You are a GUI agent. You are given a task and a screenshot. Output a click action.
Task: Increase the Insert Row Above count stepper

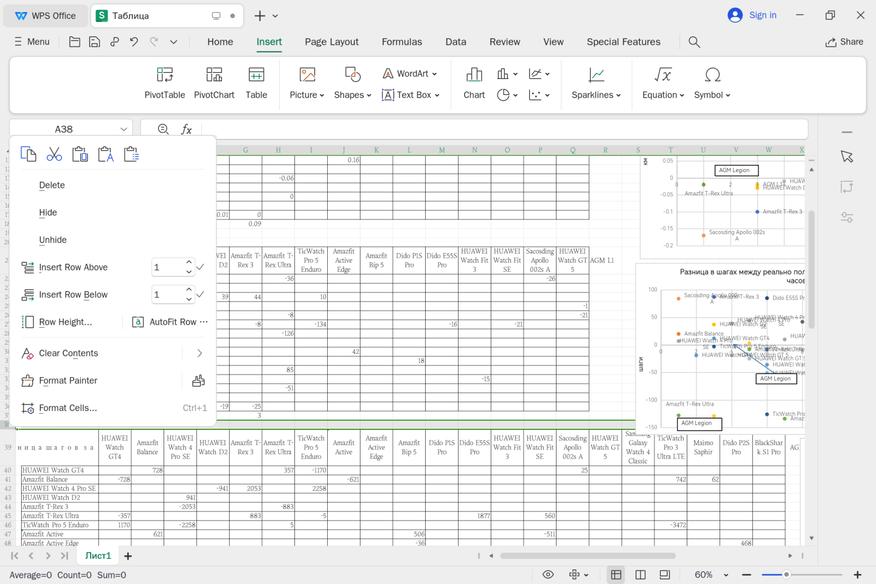[x=187, y=263]
